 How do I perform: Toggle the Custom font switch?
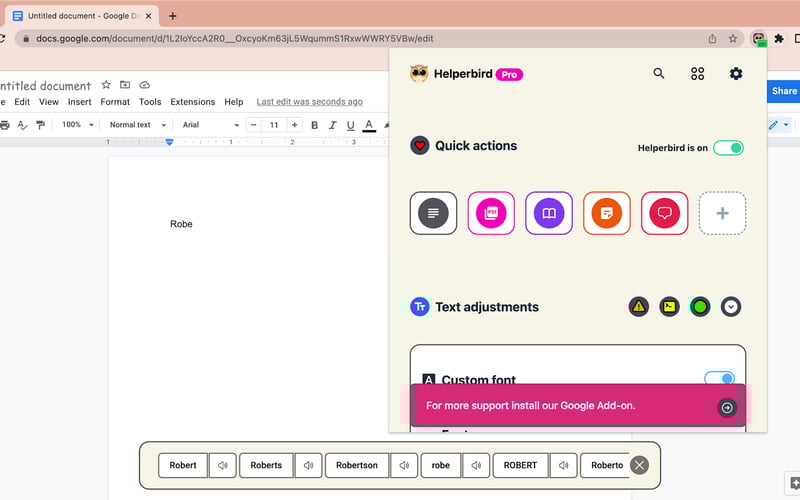tap(719, 378)
